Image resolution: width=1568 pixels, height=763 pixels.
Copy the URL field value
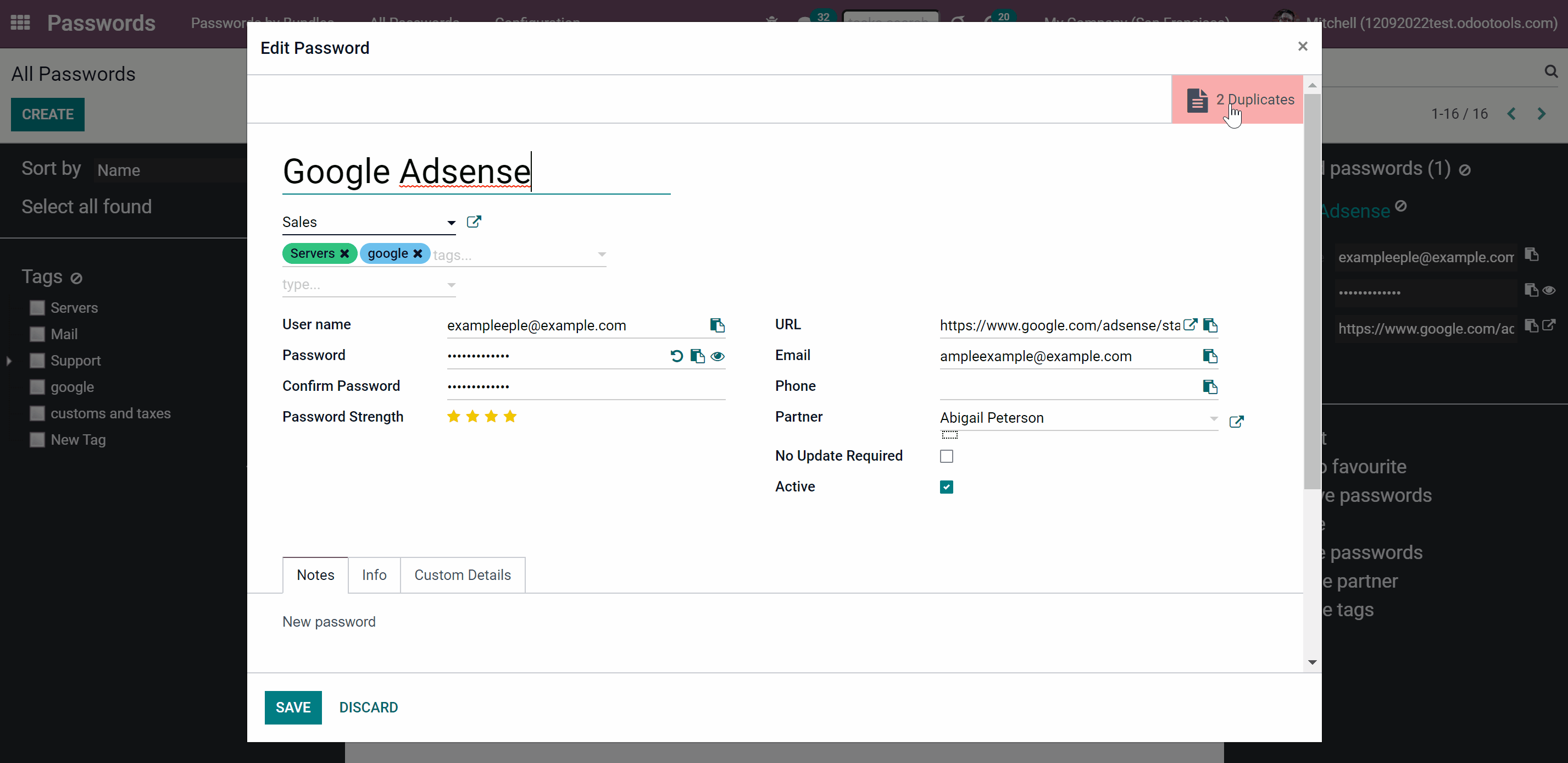pos(1210,325)
